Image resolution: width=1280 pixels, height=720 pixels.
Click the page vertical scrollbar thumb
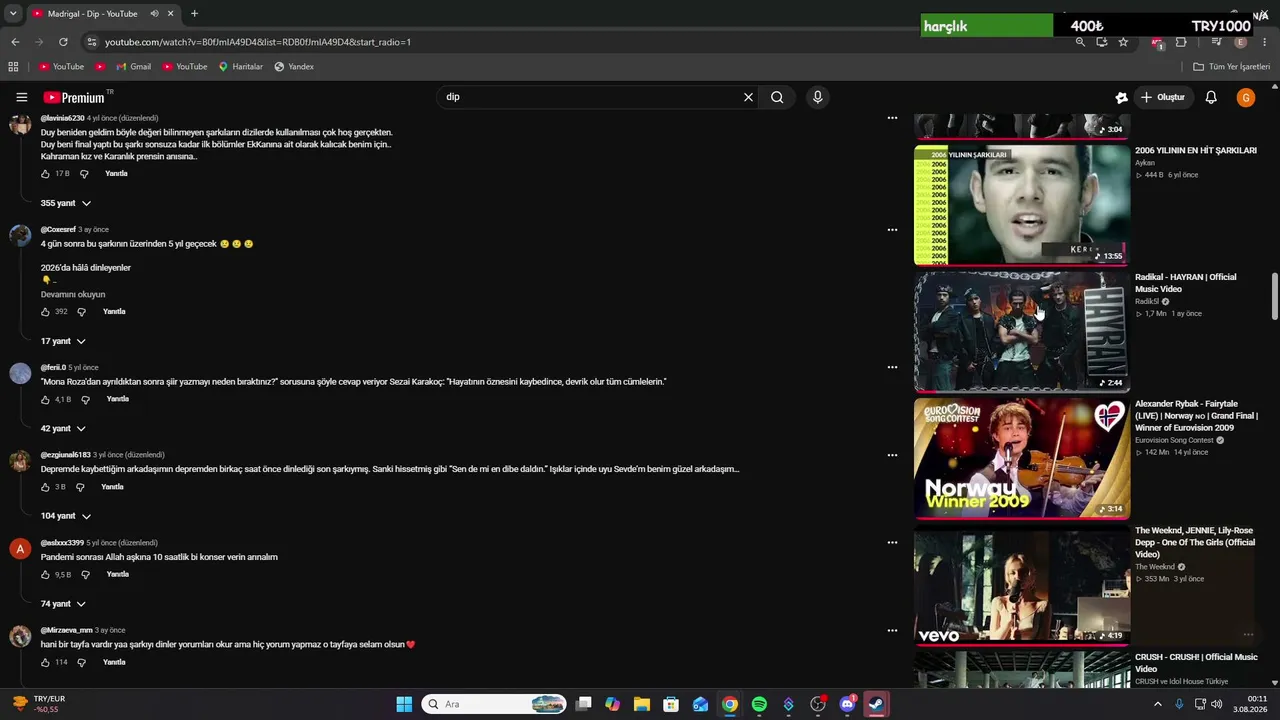click(x=1274, y=296)
